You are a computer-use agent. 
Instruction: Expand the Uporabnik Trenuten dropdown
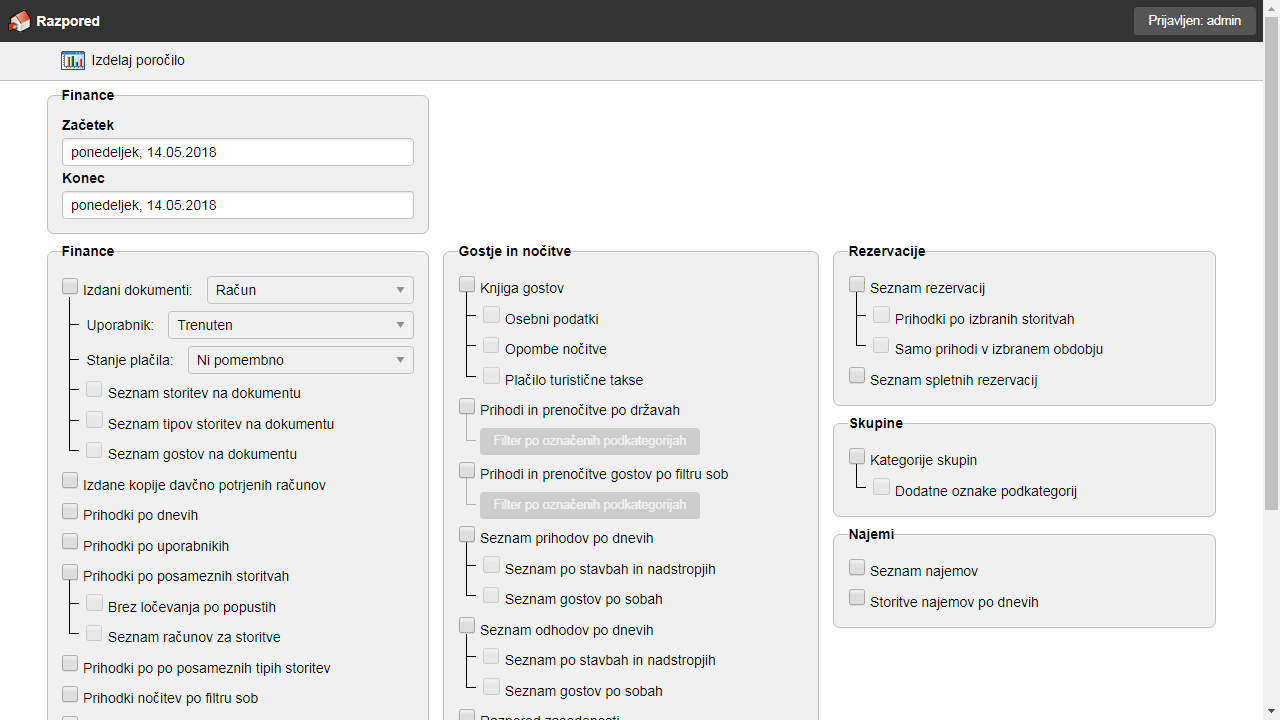click(290, 325)
